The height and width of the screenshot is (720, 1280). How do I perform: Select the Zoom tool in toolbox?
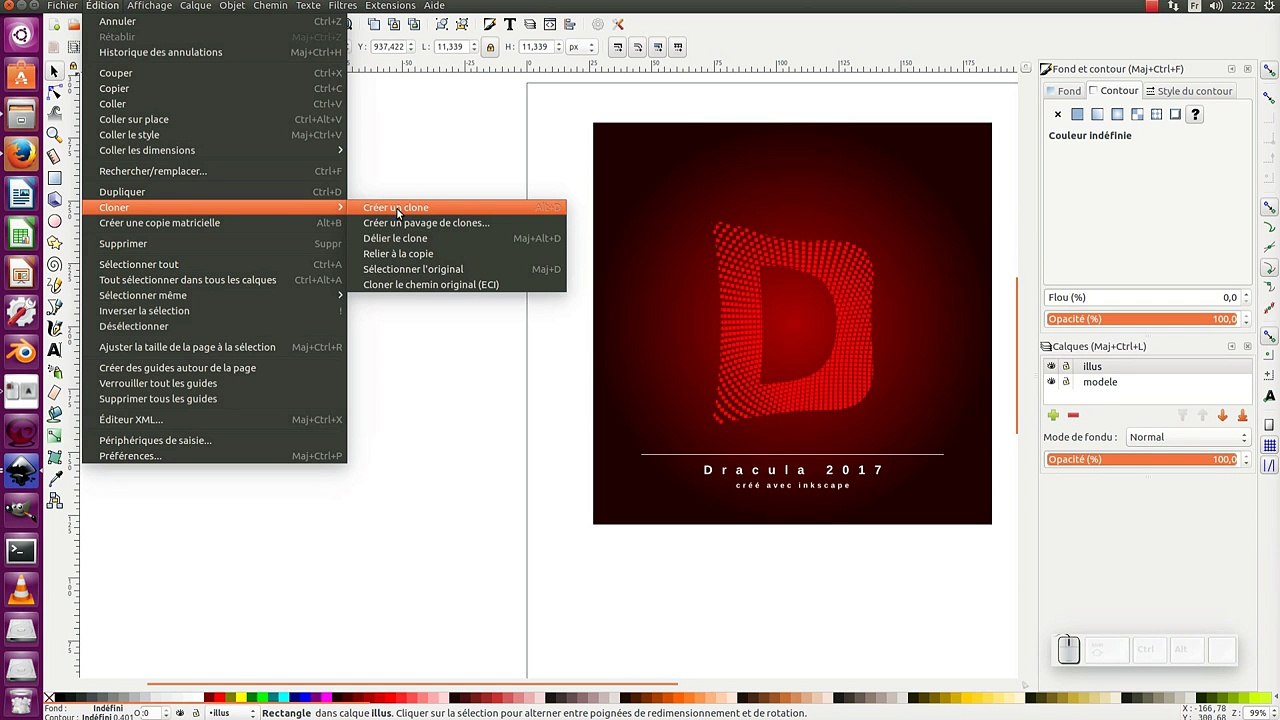tap(54, 134)
